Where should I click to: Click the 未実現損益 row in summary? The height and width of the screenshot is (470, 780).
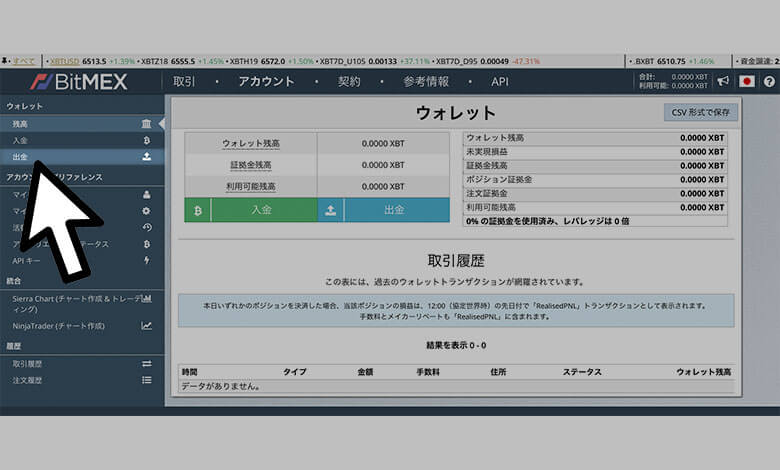click(595, 152)
